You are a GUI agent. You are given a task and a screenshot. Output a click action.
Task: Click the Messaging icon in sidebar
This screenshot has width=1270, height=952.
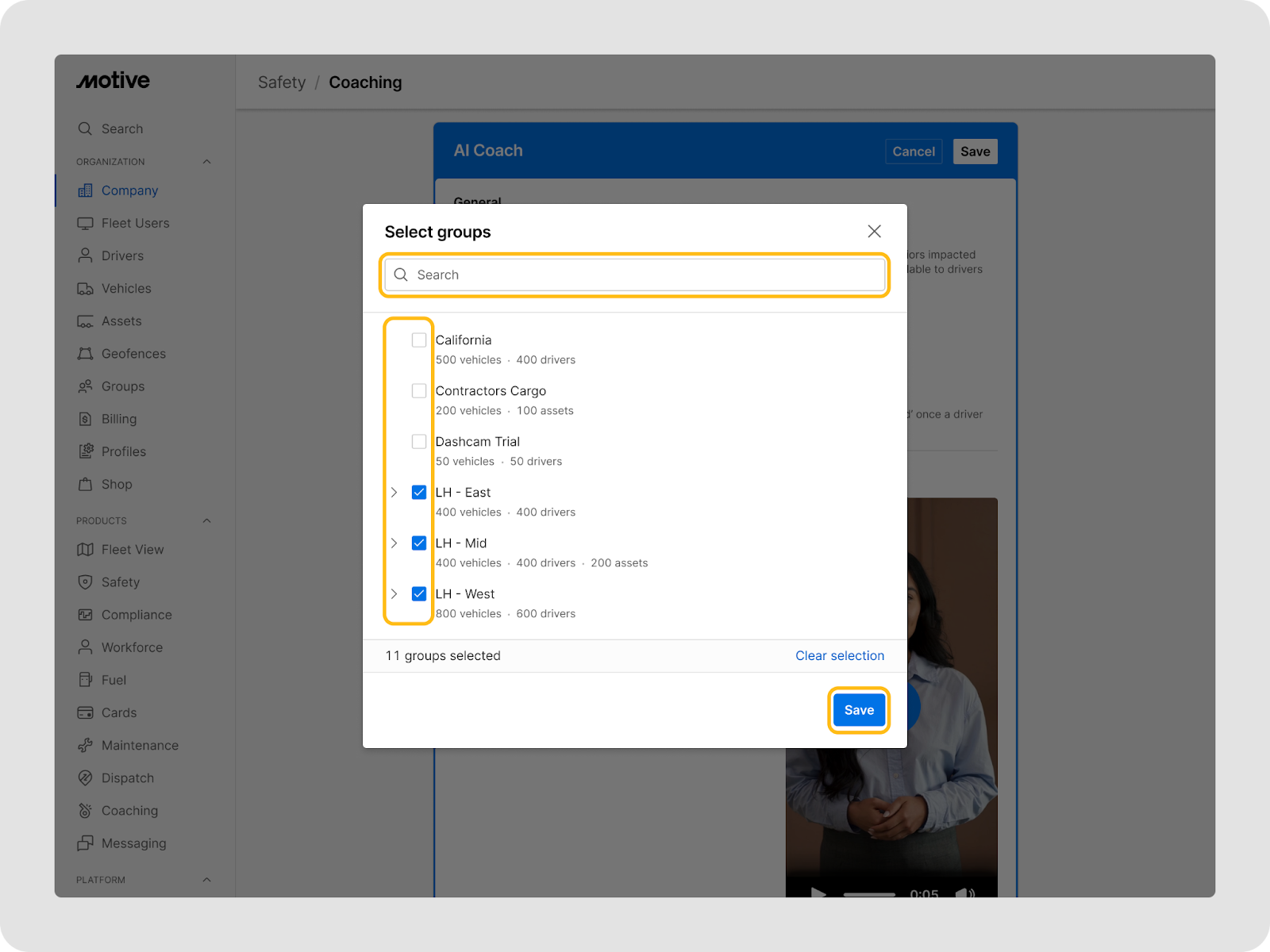(x=85, y=843)
